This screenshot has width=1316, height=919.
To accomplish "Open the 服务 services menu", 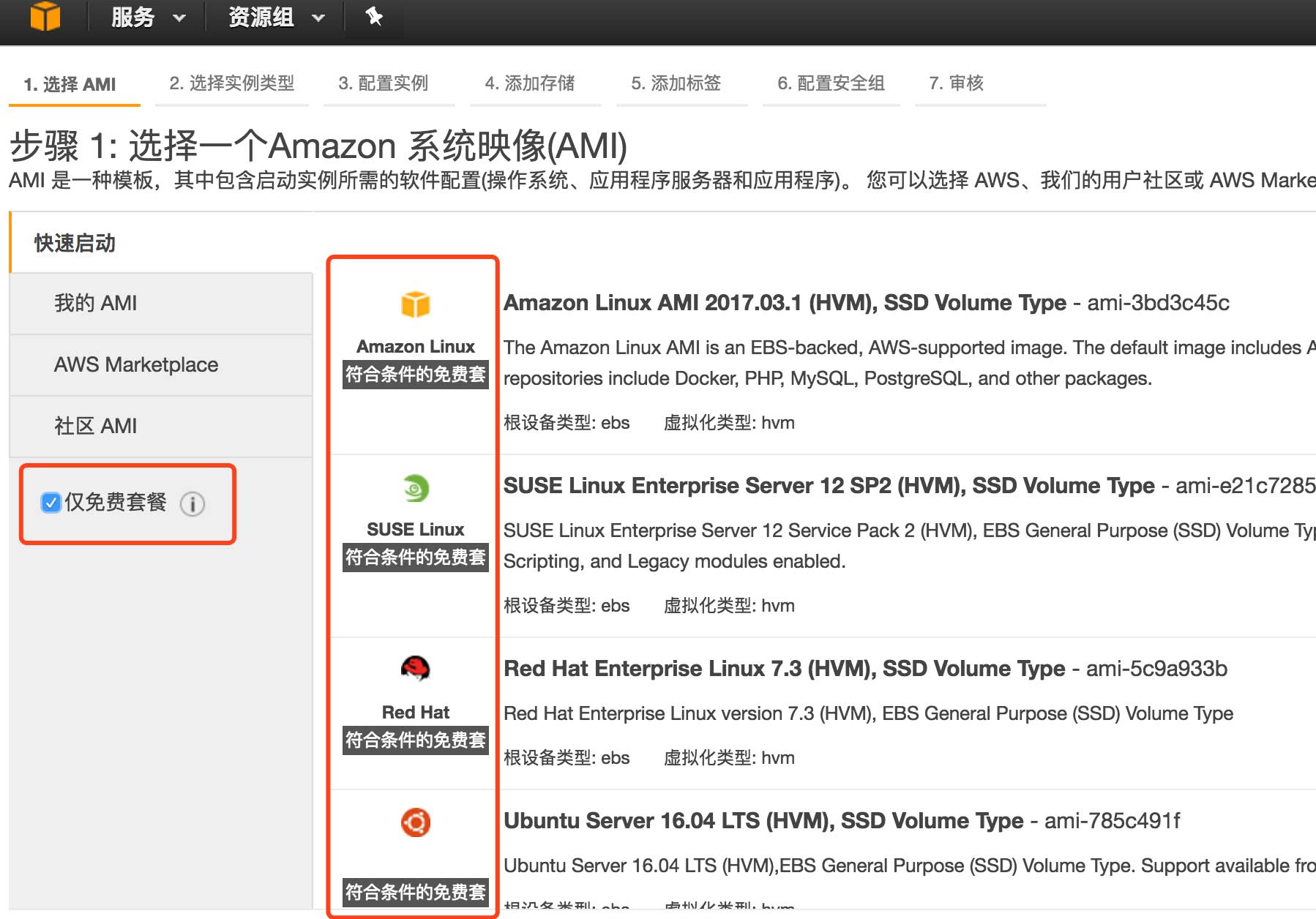I will pyautogui.click(x=149, y=16).
